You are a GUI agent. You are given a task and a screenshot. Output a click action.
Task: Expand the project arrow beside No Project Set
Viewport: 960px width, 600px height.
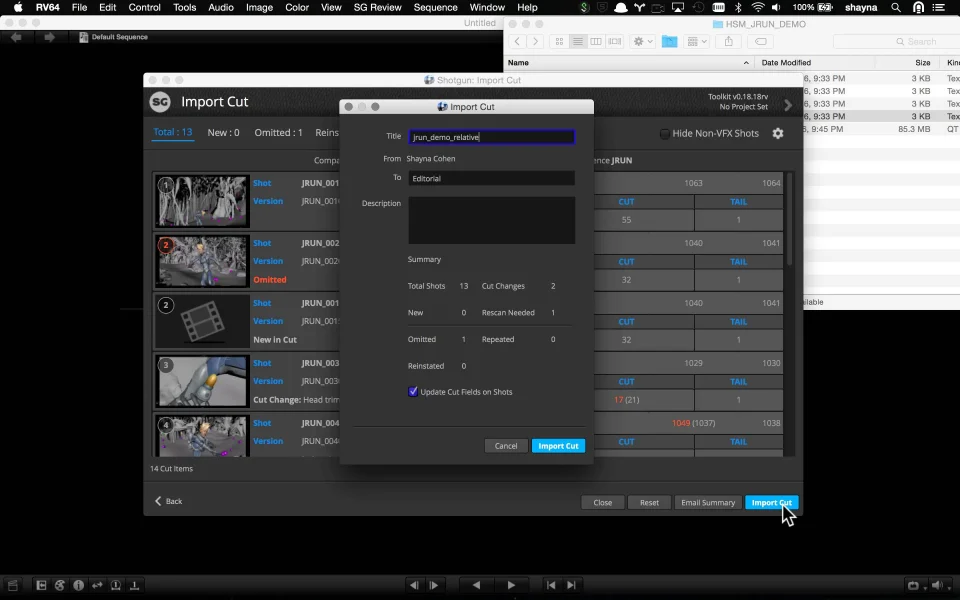pos(788,104)
